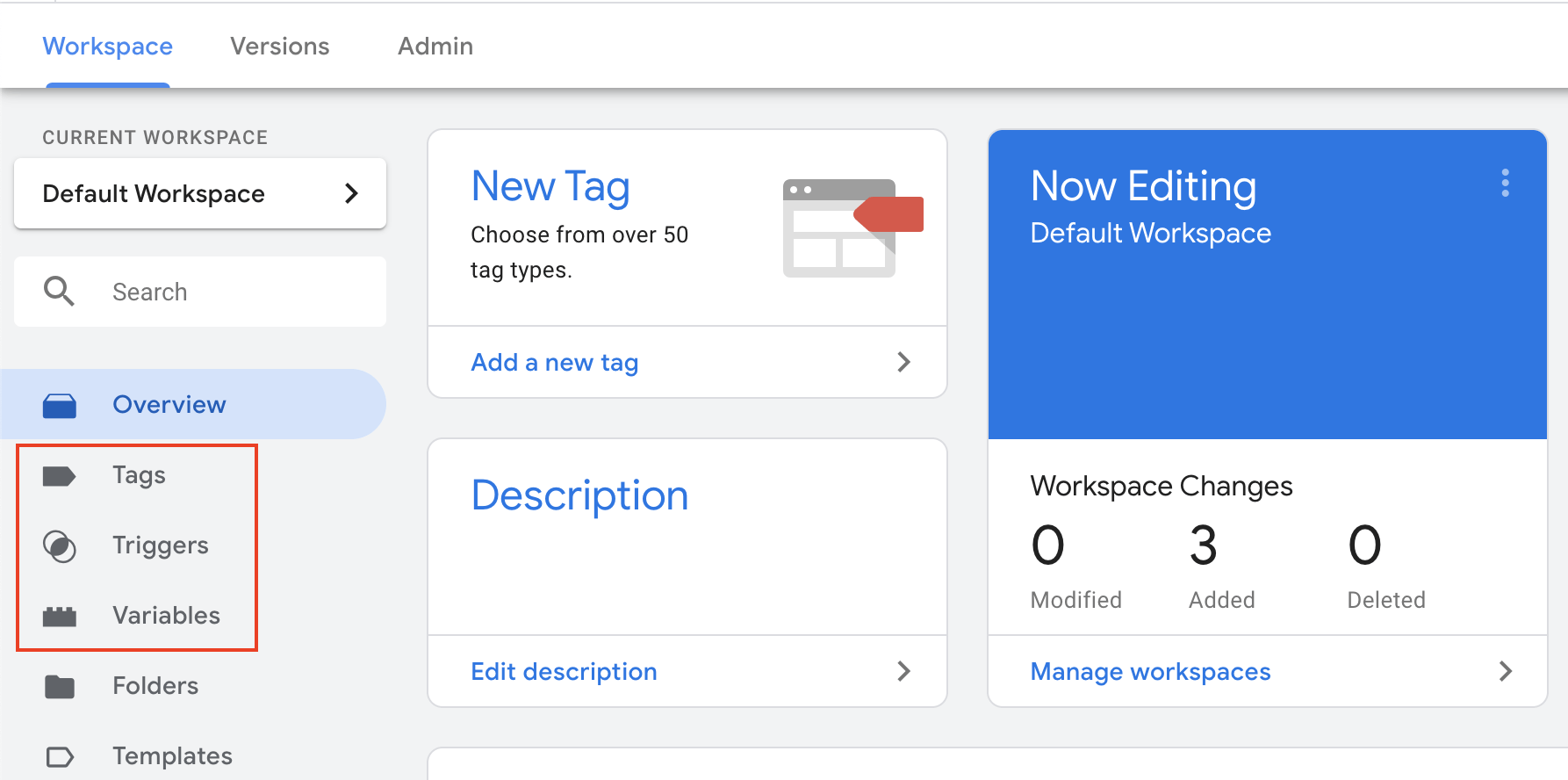The width and height of the screenshot is (1568, 780).
Task: Open Variables in the sidebar
Action: [166, 616]
